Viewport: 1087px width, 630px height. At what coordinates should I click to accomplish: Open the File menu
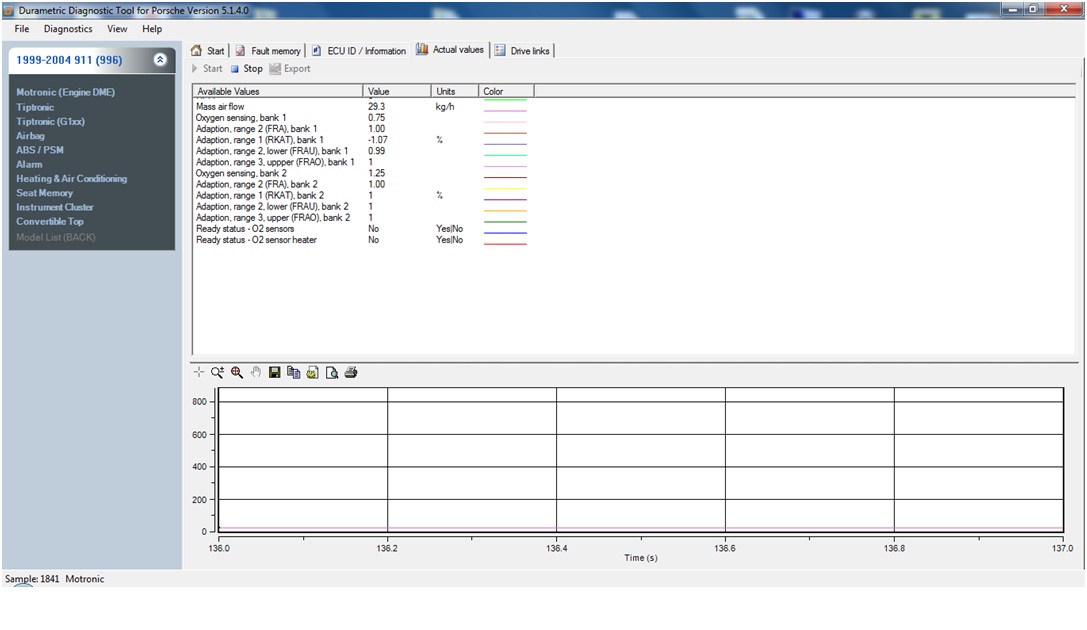[x=22, y=29]
